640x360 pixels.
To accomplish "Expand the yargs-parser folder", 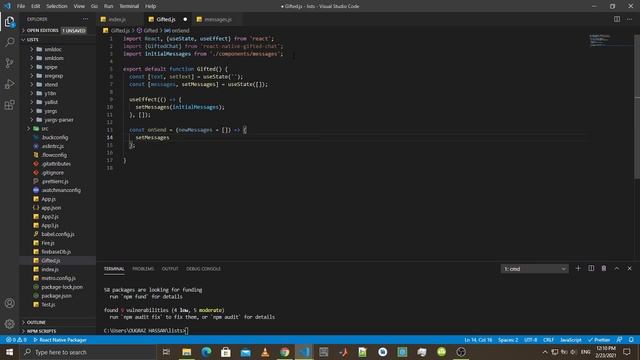I will click(59, 120).
